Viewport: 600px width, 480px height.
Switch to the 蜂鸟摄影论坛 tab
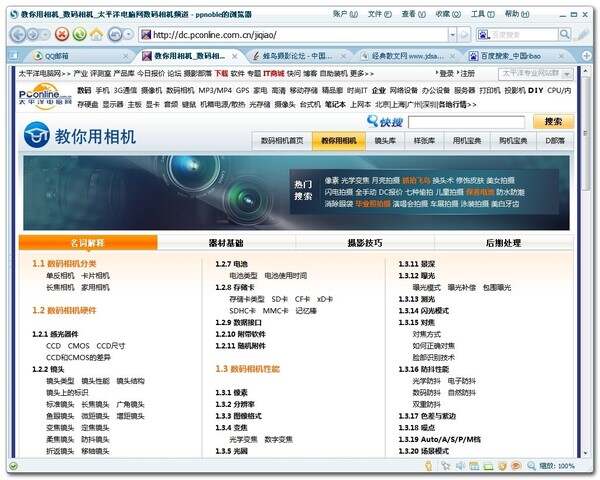coord(298,56)
